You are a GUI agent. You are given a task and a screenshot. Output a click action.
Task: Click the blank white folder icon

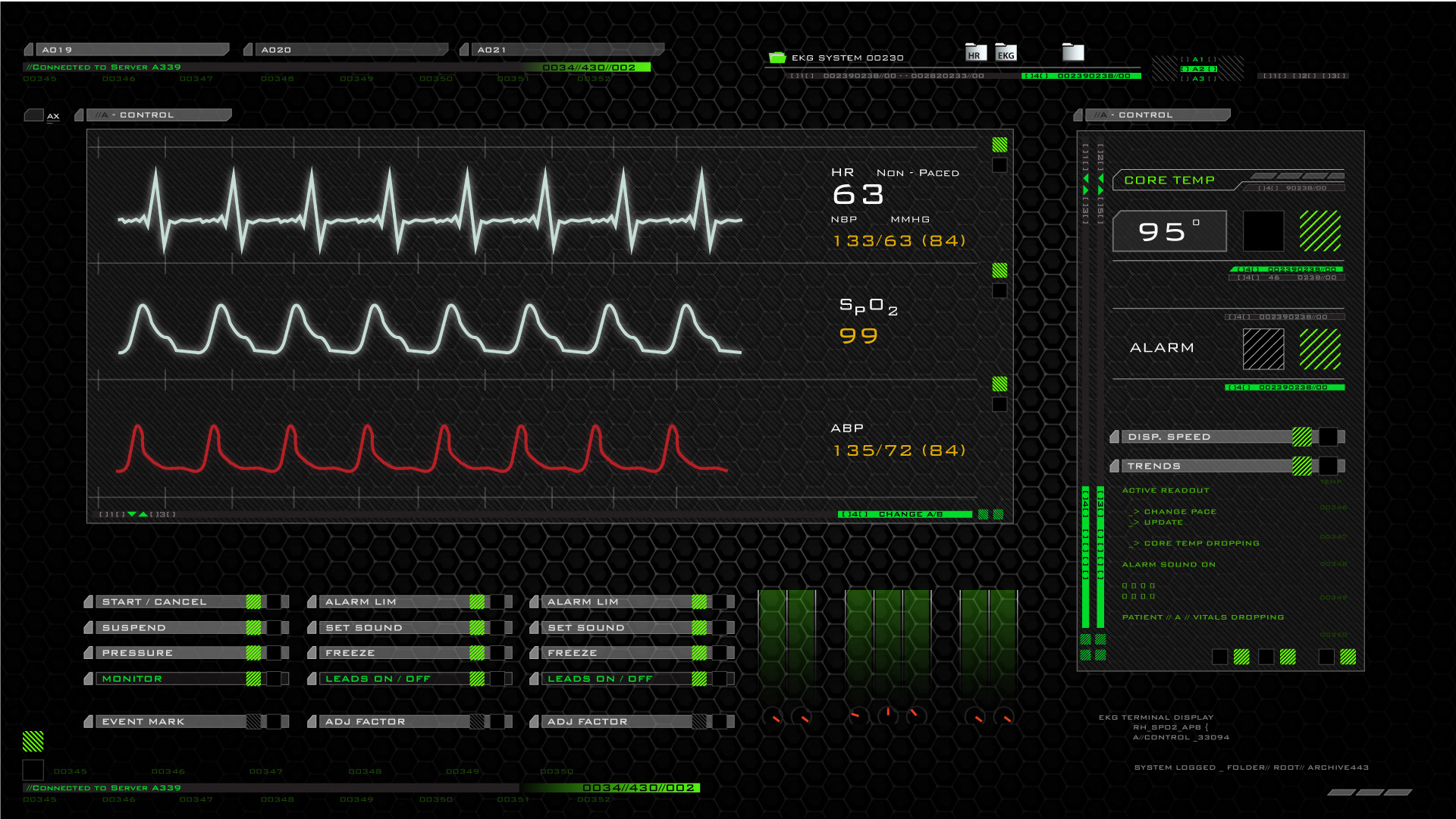click(1073, 52)
